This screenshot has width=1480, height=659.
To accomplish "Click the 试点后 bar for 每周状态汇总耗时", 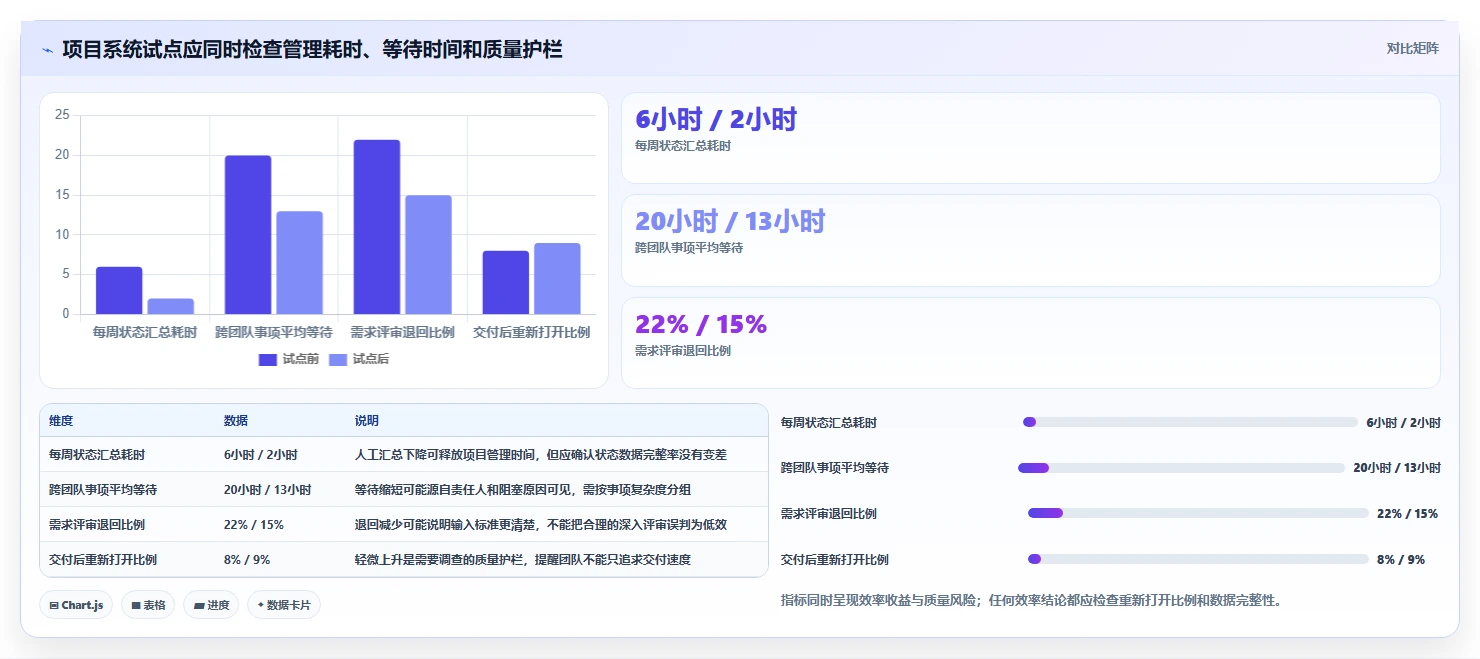I will (171, 307).
